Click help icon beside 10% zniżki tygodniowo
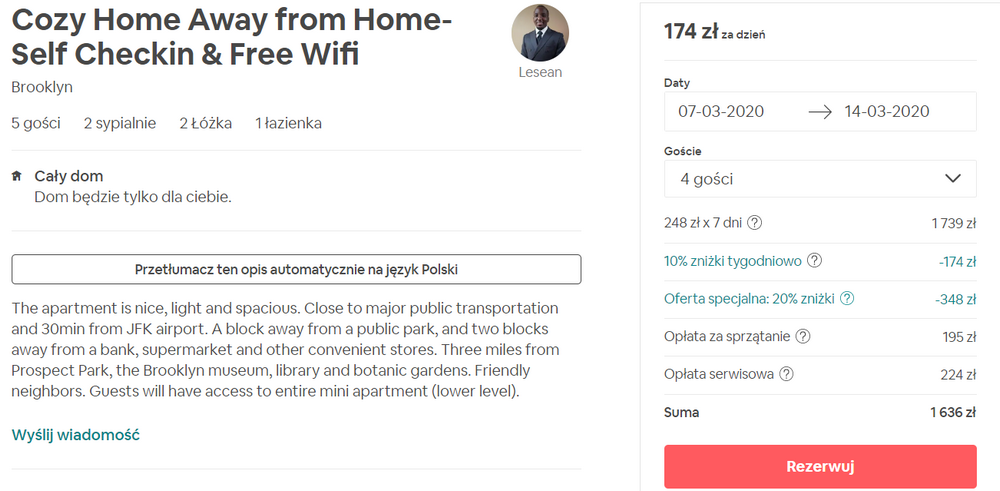 click(815, 261)
